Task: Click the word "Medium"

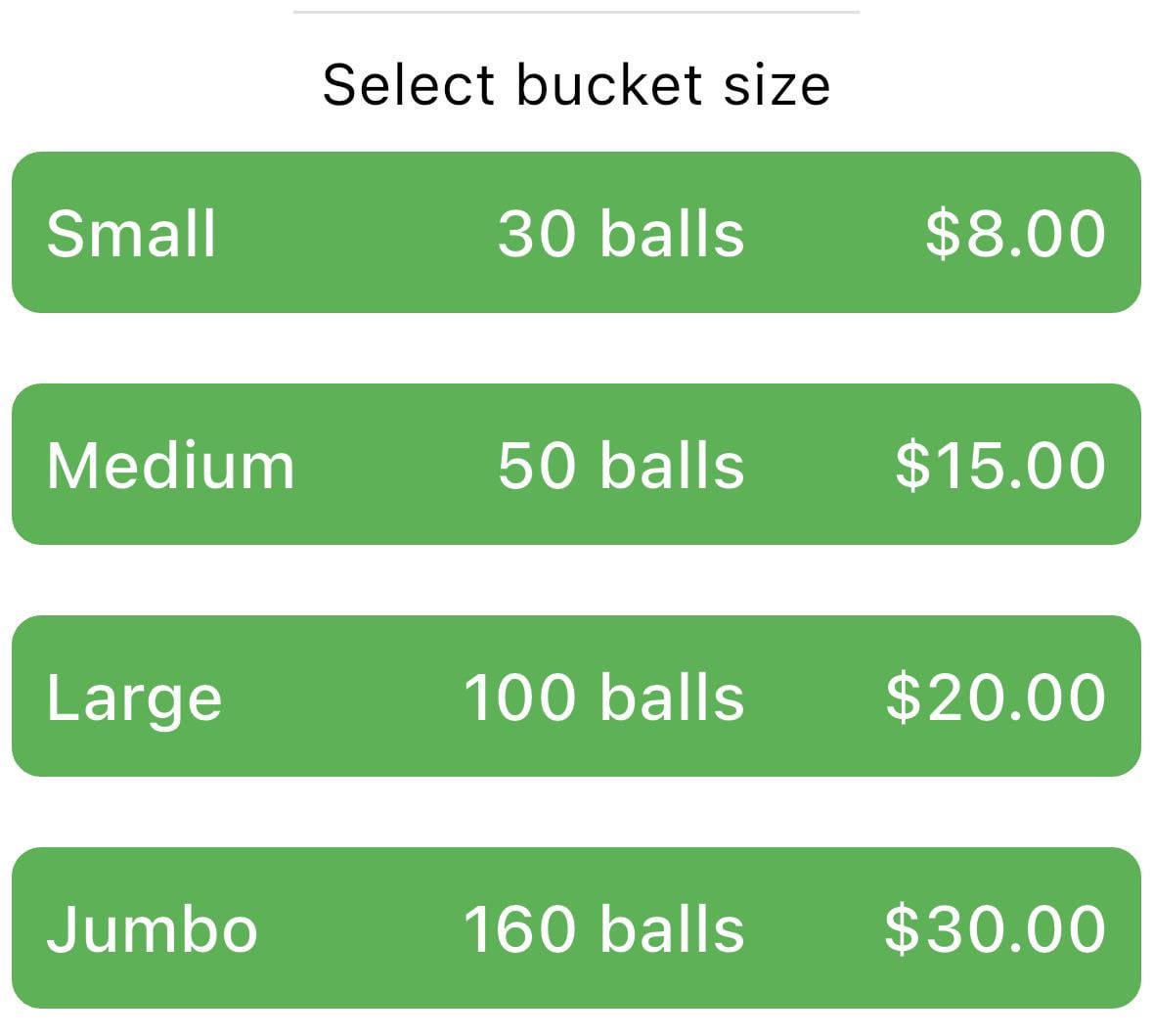Action: [170, 466]
